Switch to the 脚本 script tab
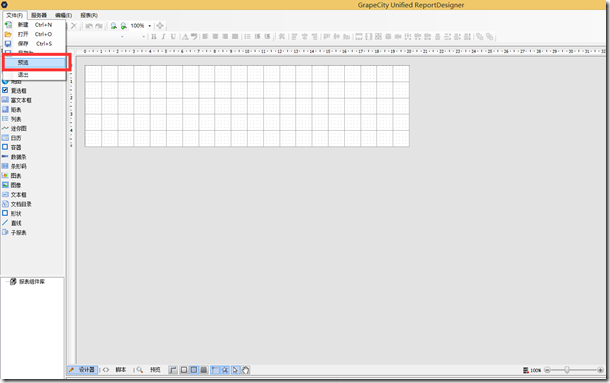Viewport: 610px width, 383px height. pyautogui.click(x=115, y=370)
